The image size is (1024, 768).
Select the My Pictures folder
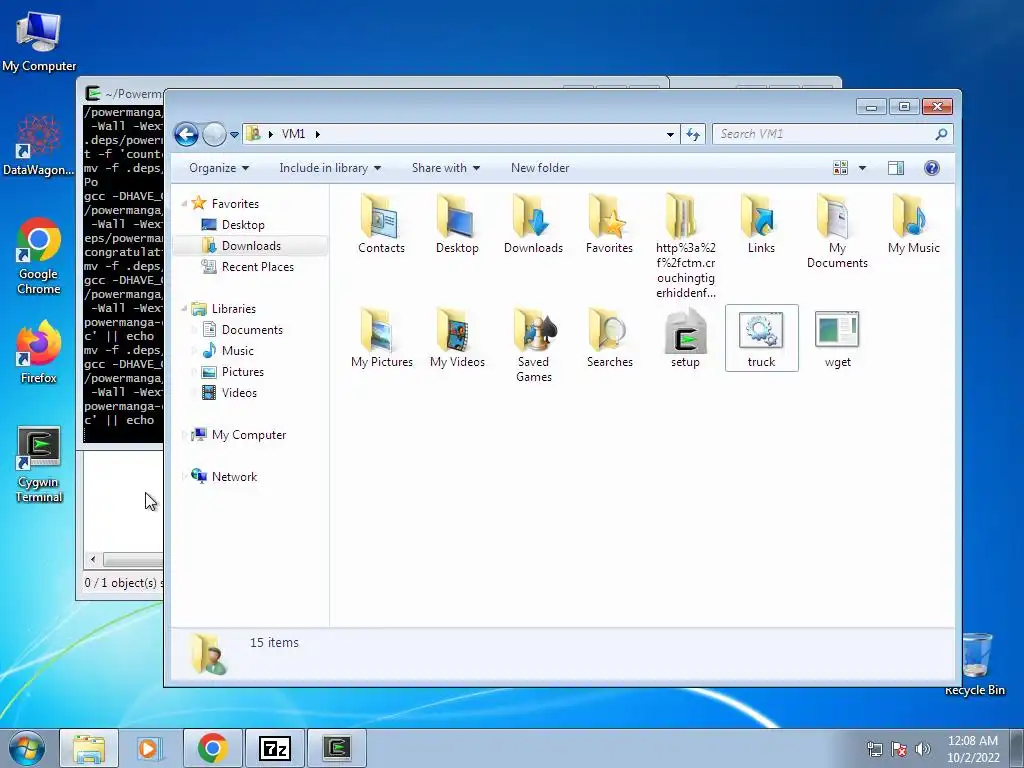[x=381, y=338]
